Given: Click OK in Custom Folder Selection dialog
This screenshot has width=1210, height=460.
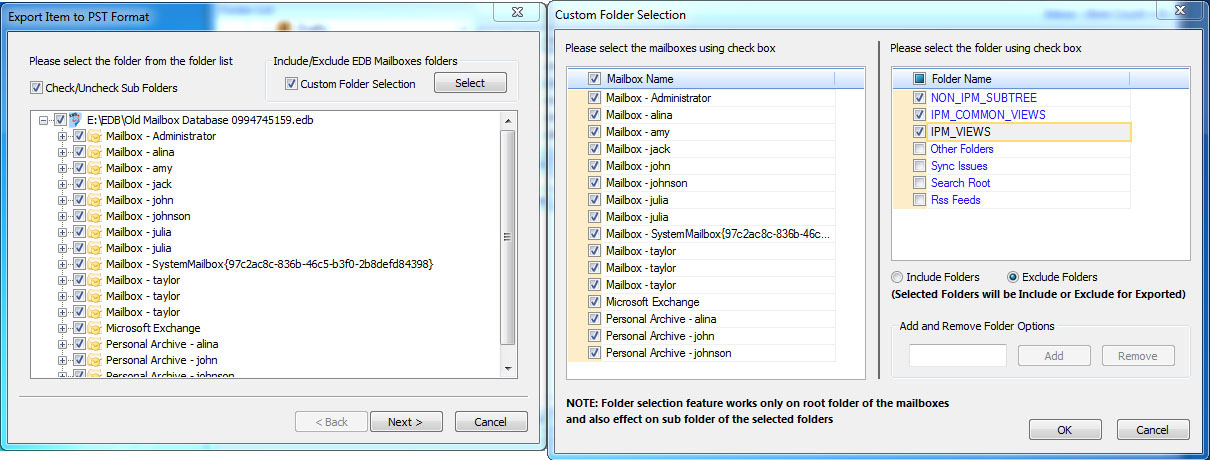Looking at the screenshot, I should coord(1065,430).
